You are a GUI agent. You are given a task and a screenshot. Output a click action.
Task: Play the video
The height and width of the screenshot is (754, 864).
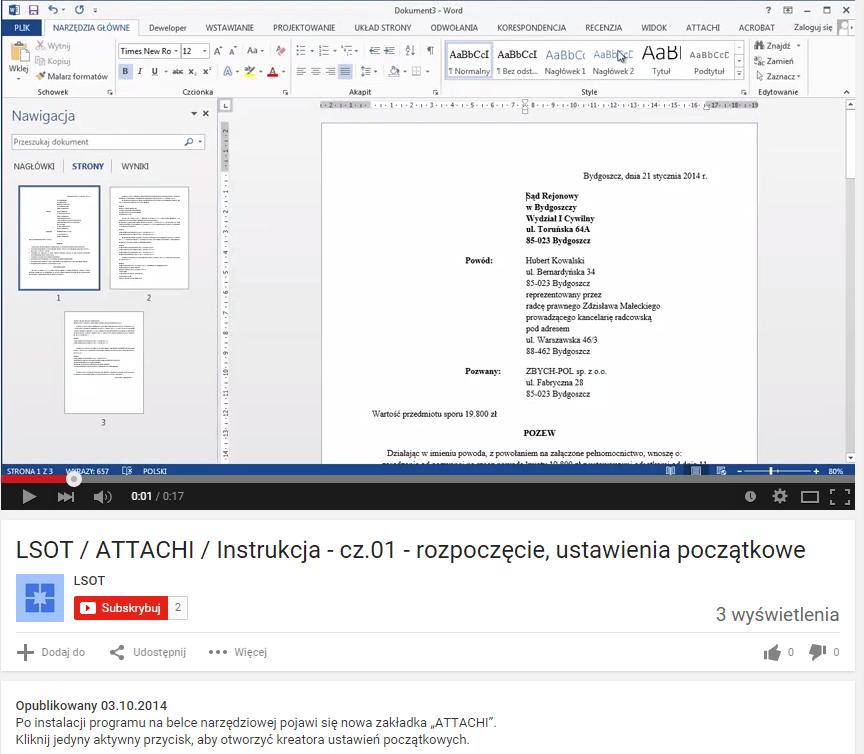coord(29,497)
